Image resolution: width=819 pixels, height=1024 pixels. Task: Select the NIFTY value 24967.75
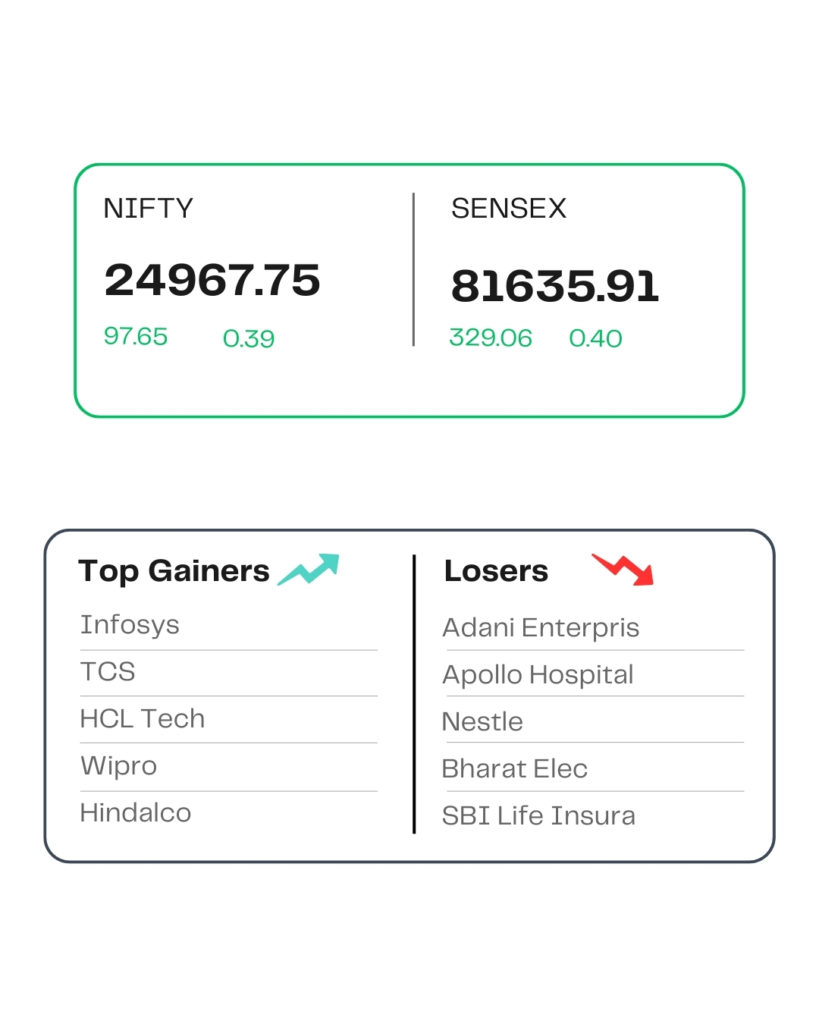point(212,280)
